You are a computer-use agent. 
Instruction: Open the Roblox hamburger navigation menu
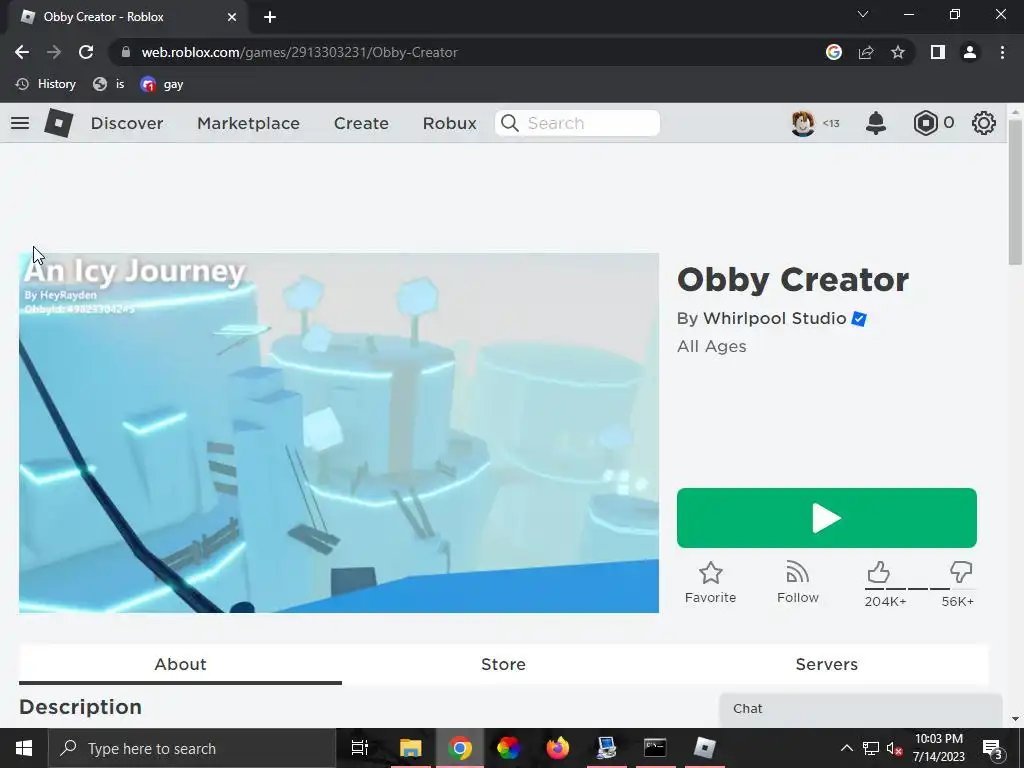tap(20, 123)
